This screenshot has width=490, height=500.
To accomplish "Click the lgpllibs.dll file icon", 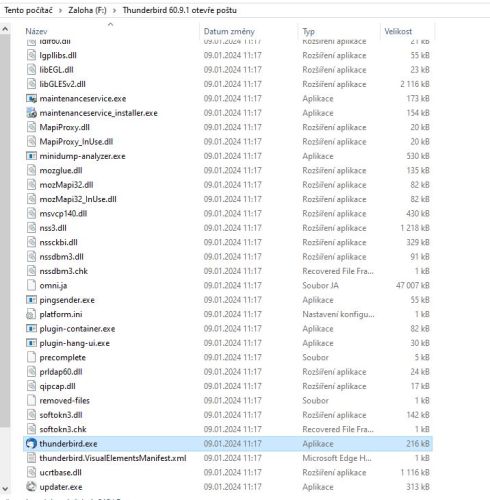I will (x=31, y=55).
